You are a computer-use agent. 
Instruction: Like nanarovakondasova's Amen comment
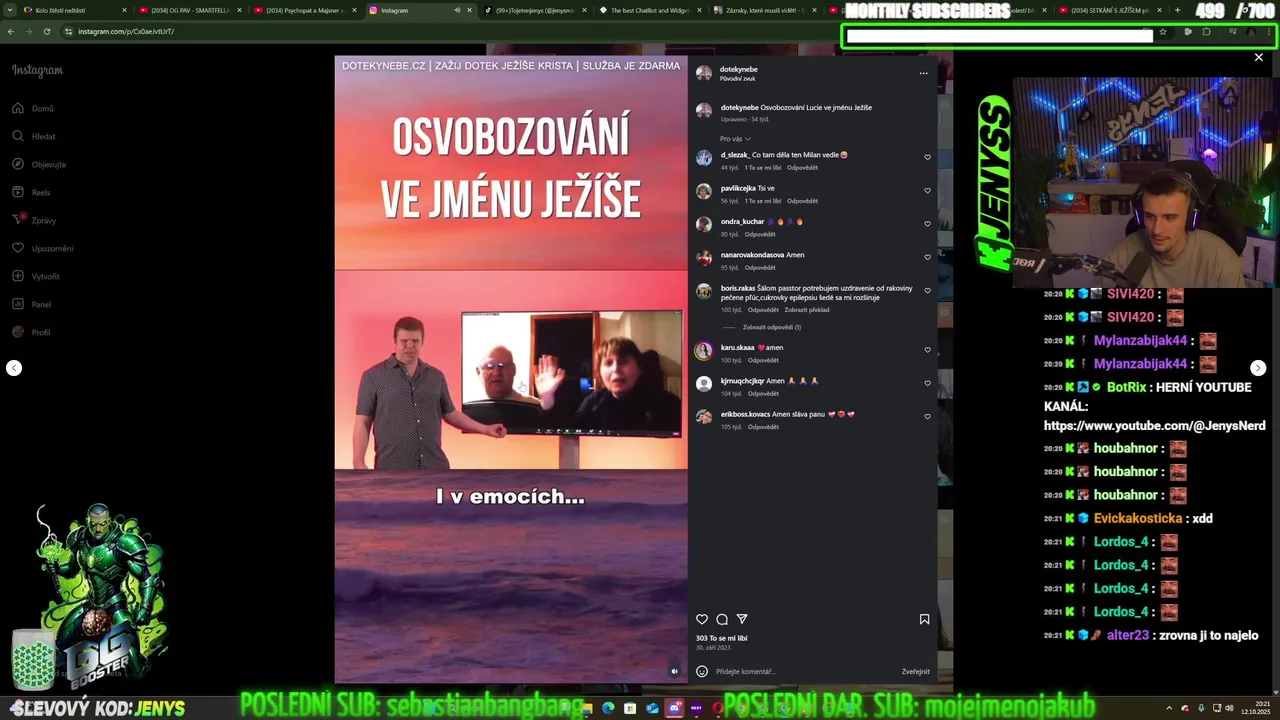pyautogui.click(x=927, y=257)
